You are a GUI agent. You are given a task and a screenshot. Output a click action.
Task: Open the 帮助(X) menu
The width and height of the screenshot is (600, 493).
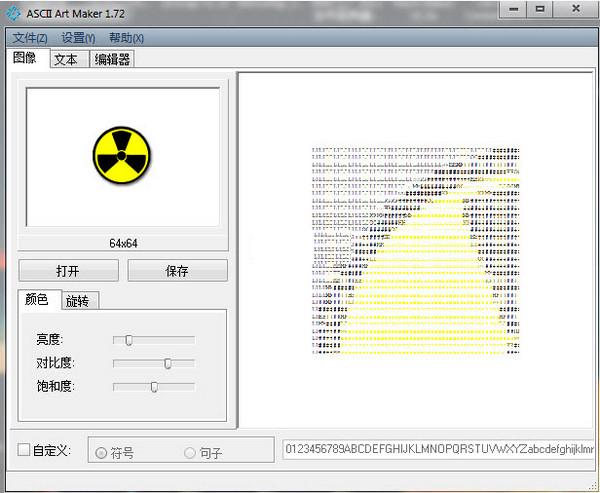tap(126, 38)
